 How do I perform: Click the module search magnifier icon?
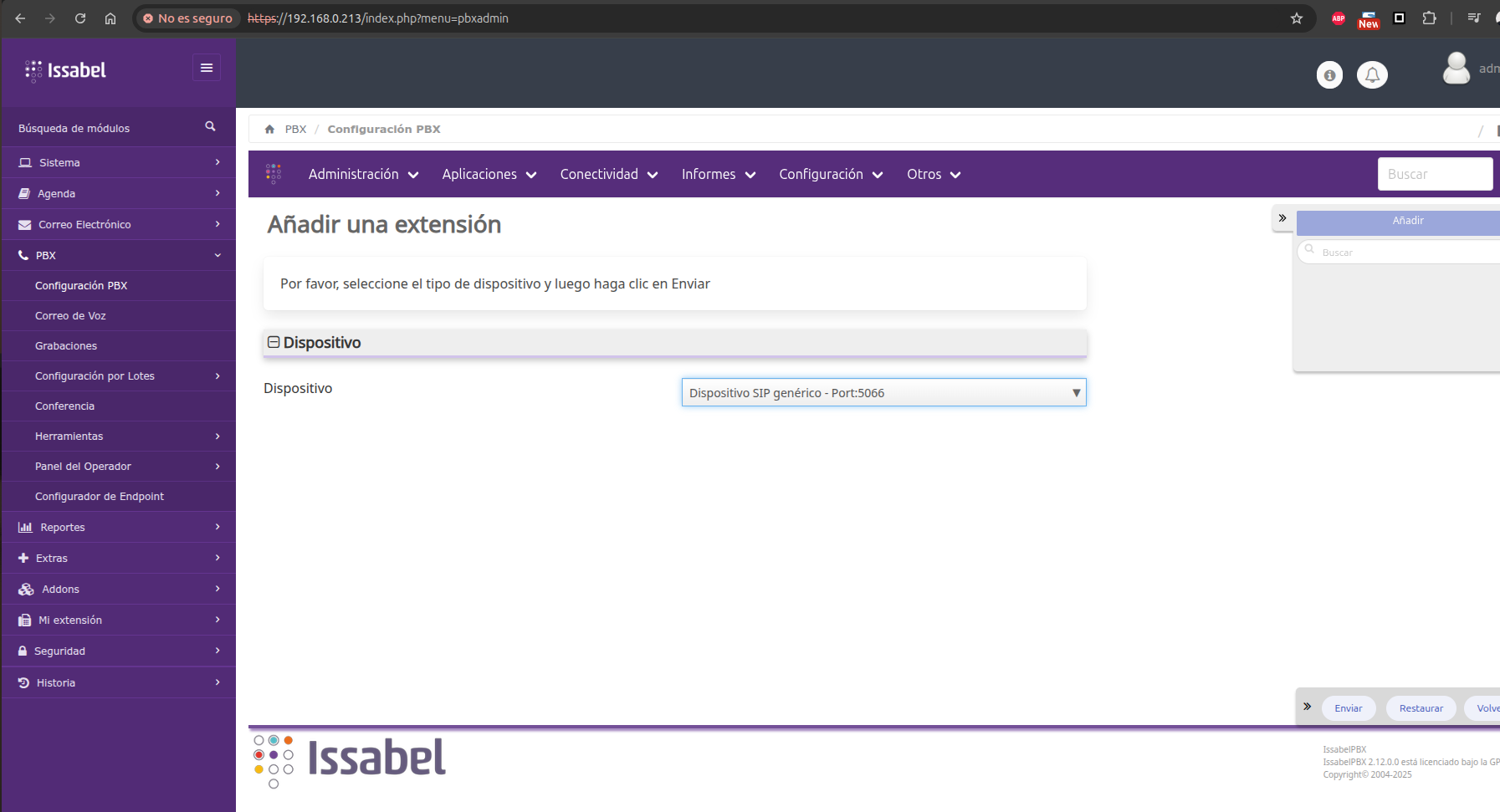[x=210, y=126]
